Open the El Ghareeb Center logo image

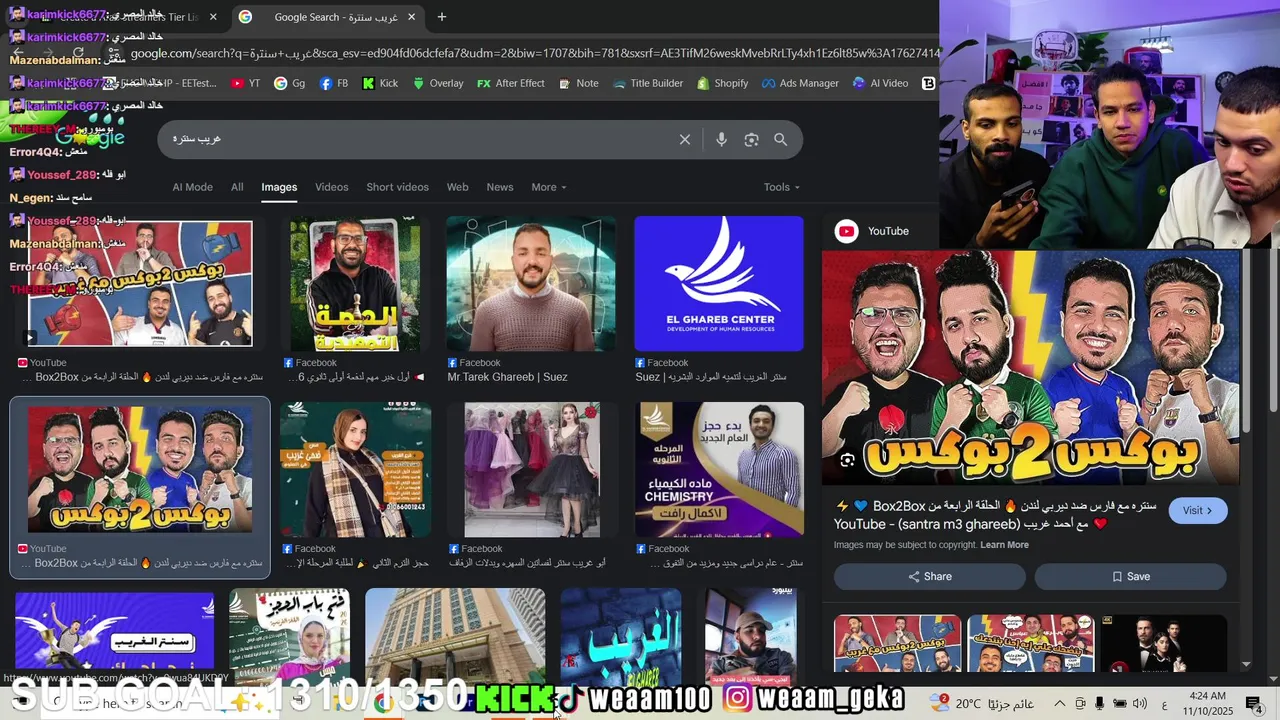click(x=719, y=284)
